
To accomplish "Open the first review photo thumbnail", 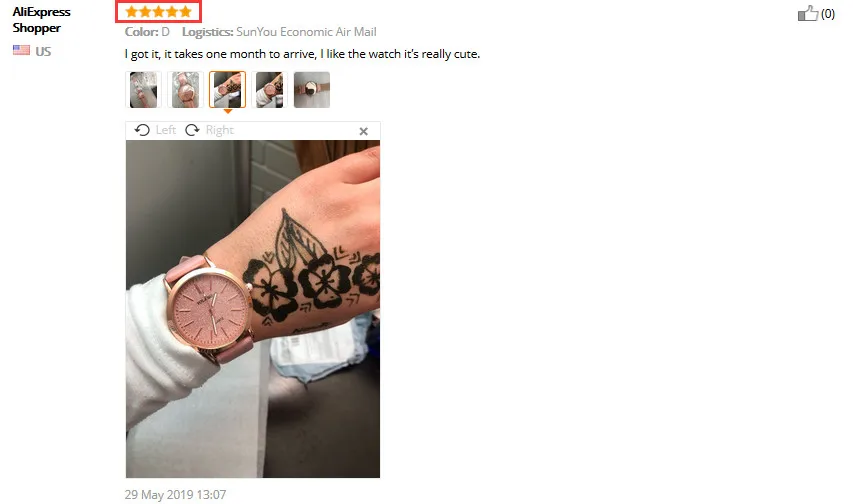I will point(144,90).
